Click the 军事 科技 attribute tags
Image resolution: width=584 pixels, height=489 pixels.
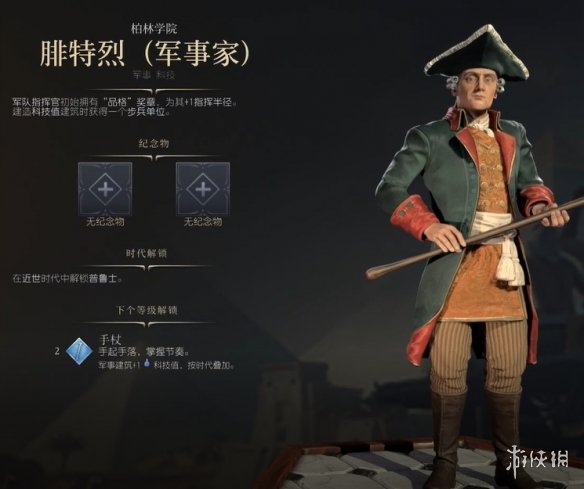[154, 75]
